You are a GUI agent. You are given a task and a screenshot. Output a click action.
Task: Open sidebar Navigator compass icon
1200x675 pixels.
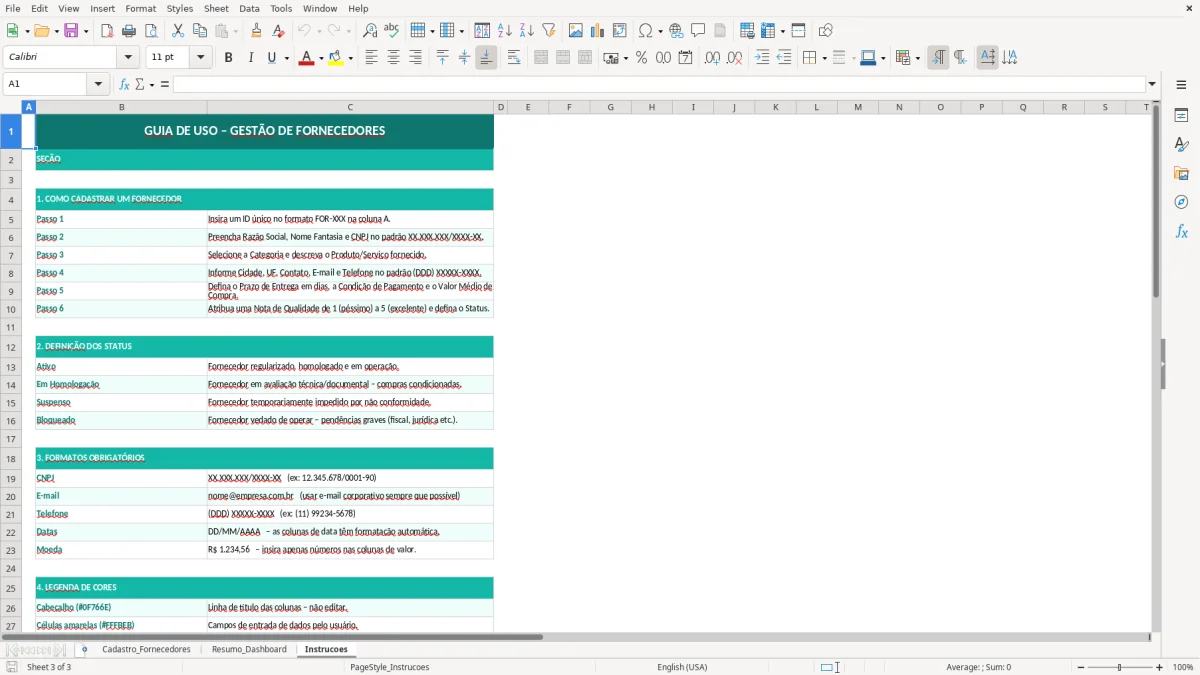tap(1181, 202)
